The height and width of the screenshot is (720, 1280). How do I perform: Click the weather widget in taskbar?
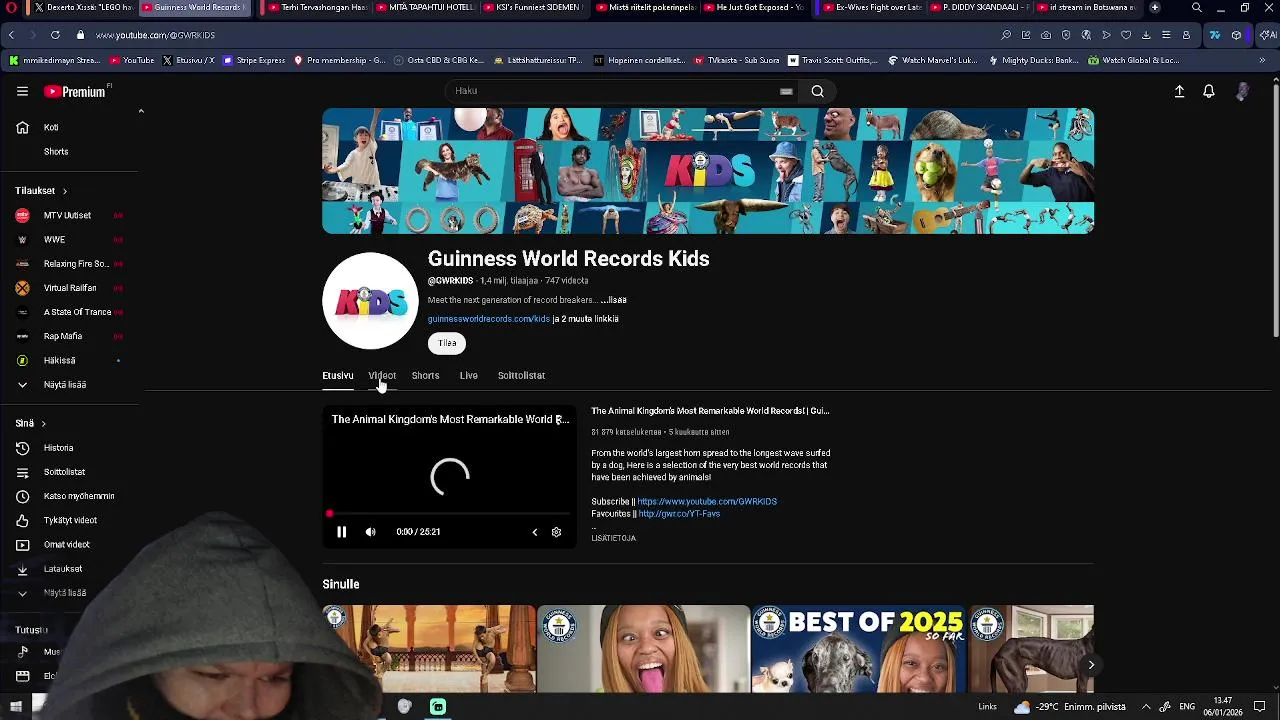(1068, 707)
